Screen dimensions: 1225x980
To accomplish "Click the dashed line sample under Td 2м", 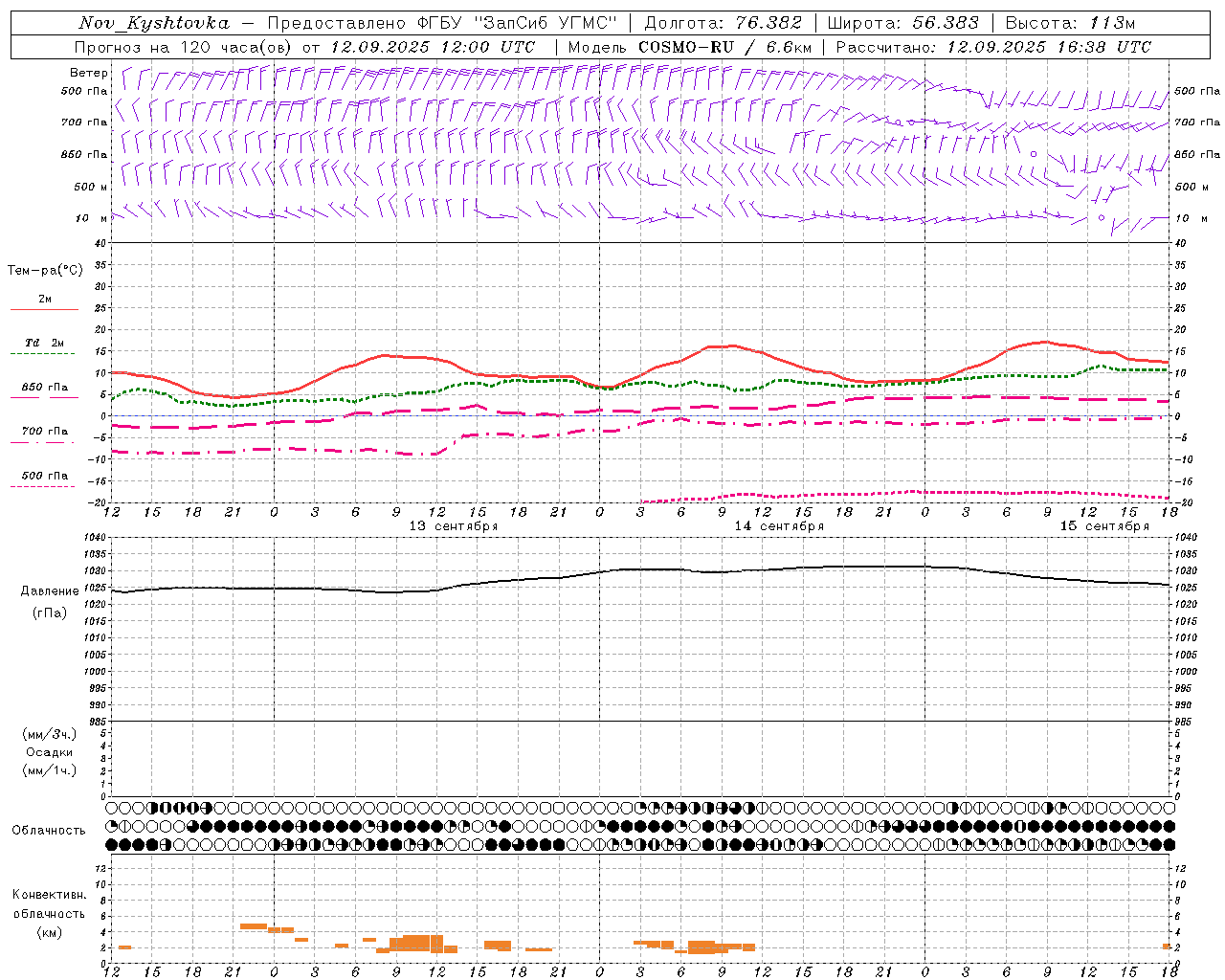I will pos(42,354).
